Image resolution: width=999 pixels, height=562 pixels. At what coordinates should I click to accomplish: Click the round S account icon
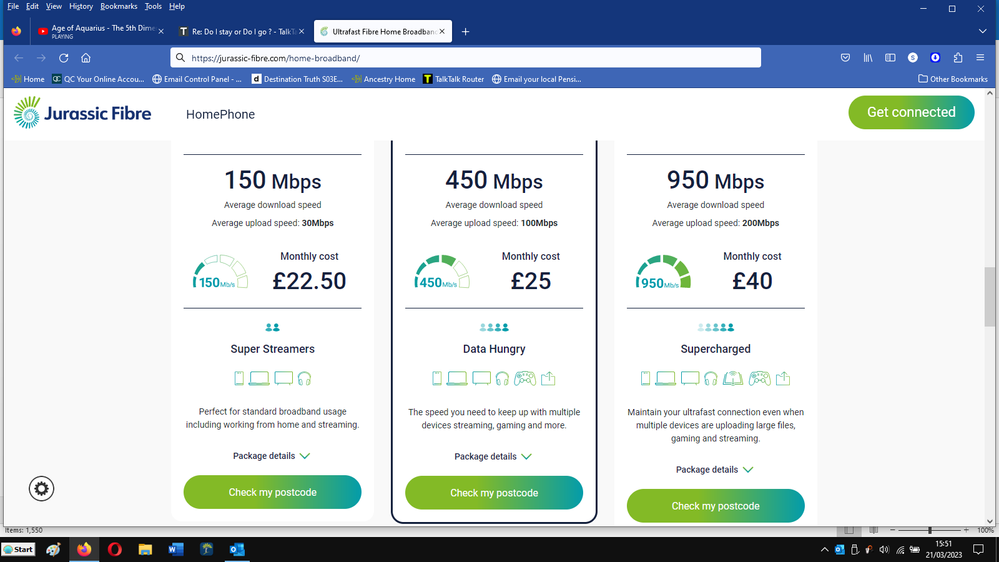[x=912, y=58]
